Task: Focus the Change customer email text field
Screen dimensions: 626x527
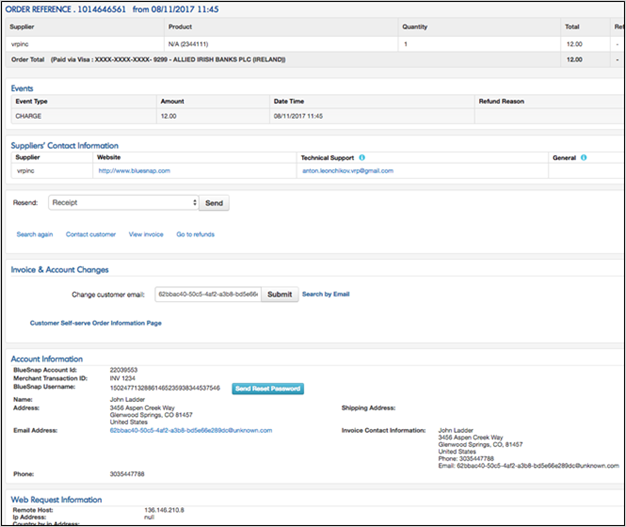Action: (207, 295)
